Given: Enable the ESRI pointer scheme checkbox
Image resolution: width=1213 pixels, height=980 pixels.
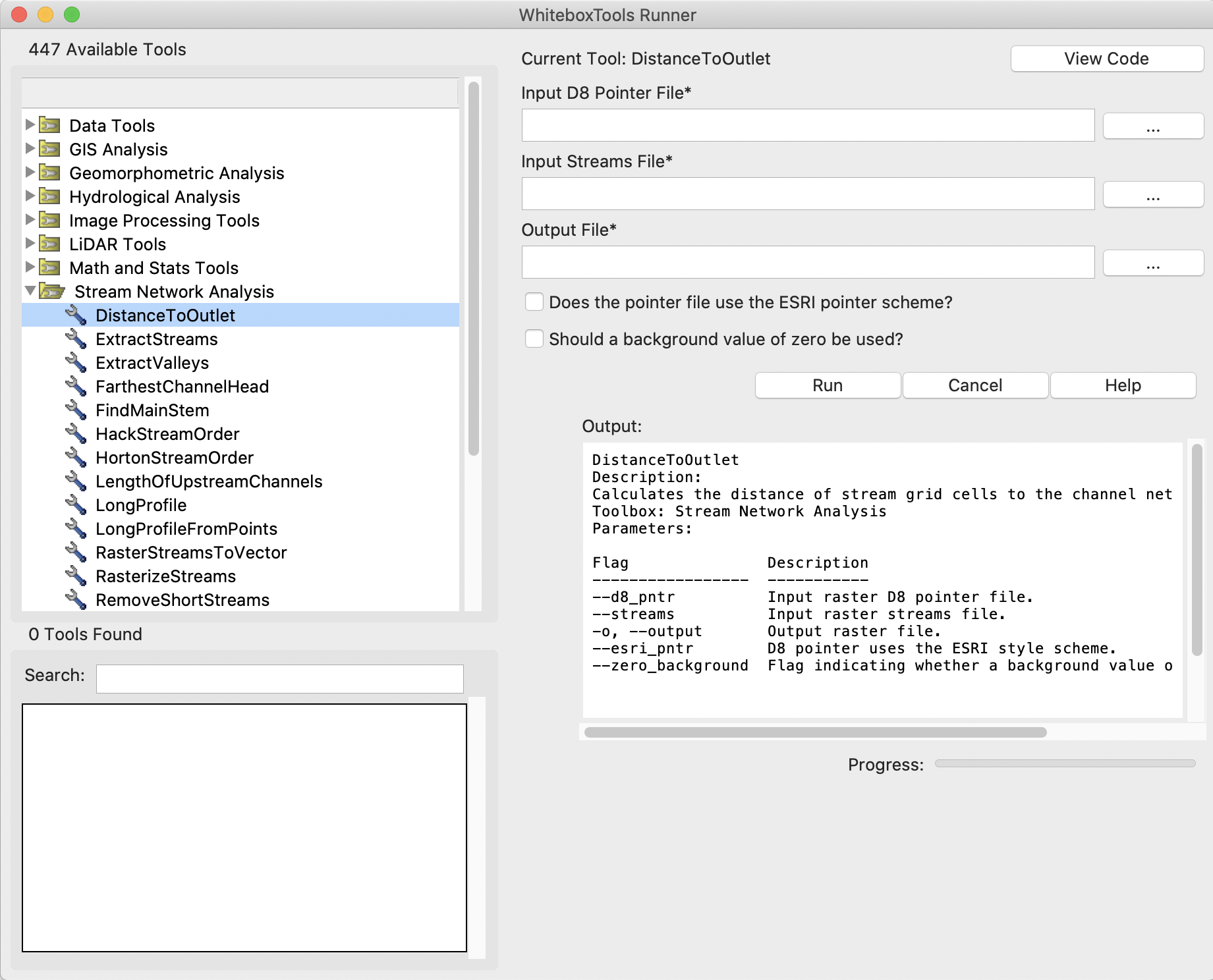Looking at the screenshot, I should coord(534,302).
